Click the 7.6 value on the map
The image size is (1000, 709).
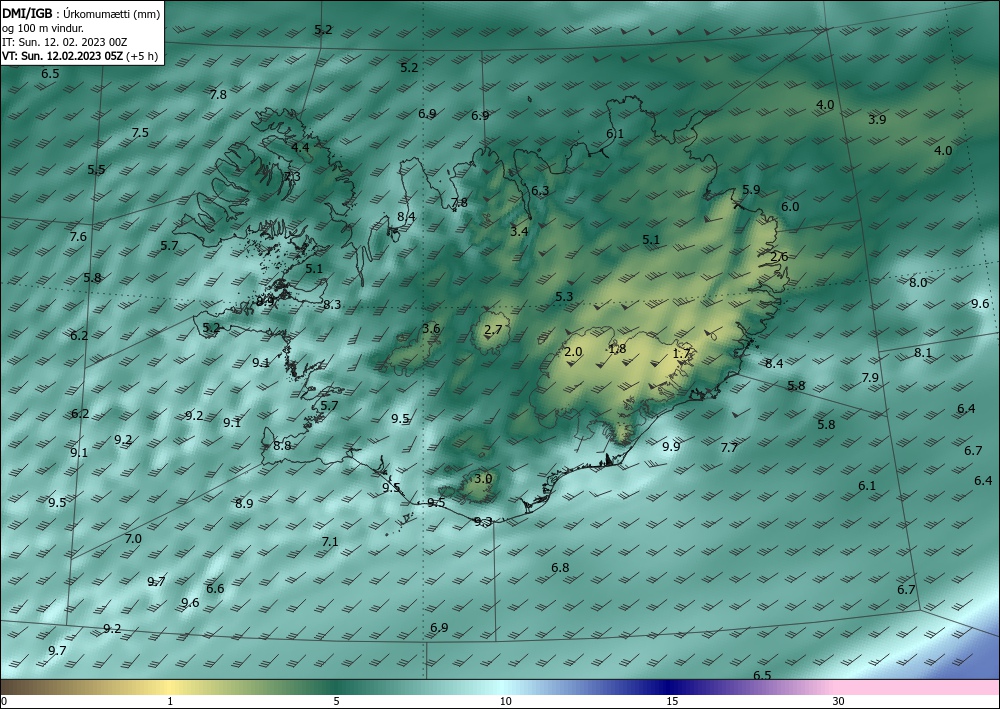(78, 237)
